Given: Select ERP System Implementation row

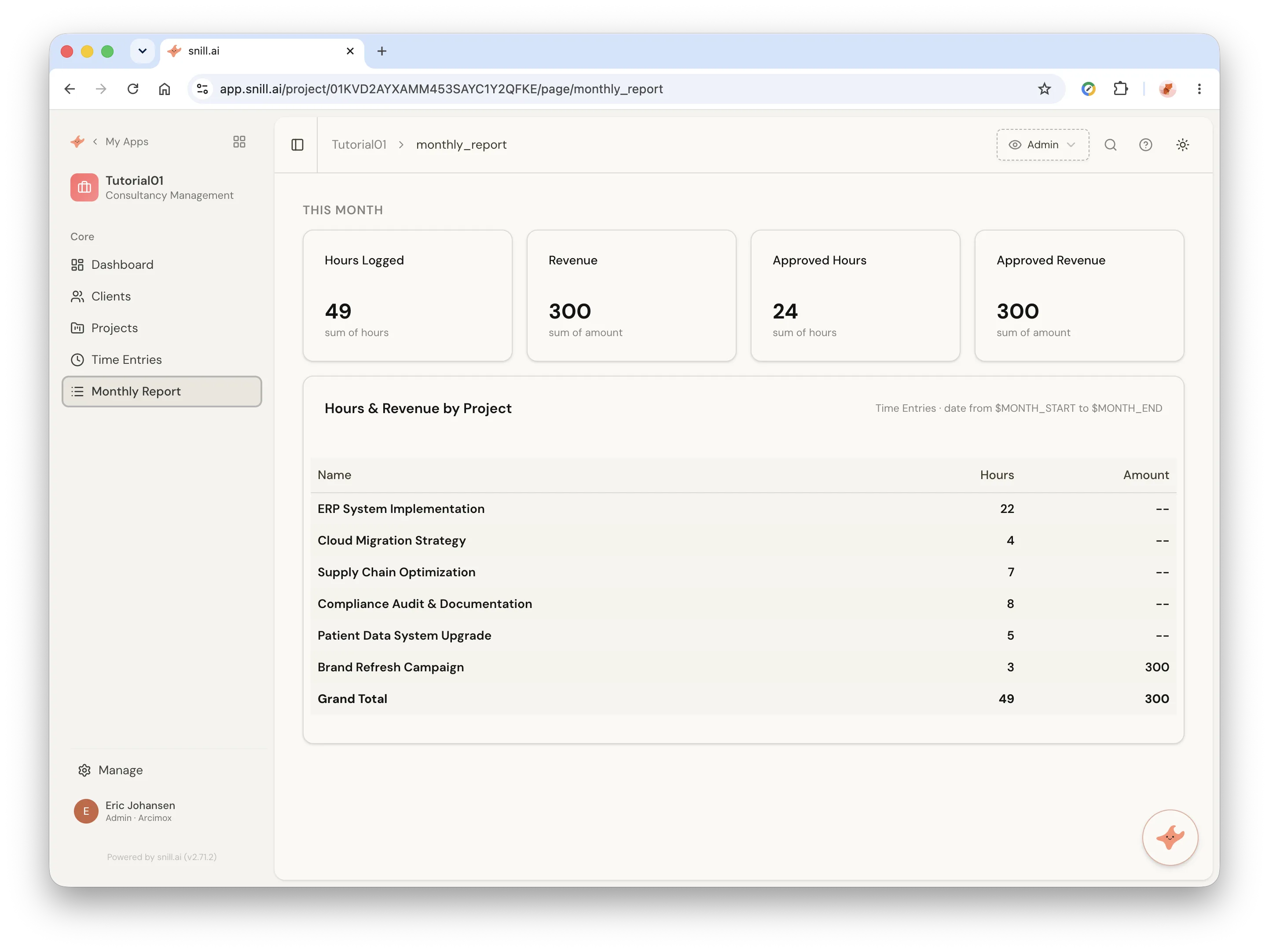Looking at the screenshot, I should click(743, 509).
